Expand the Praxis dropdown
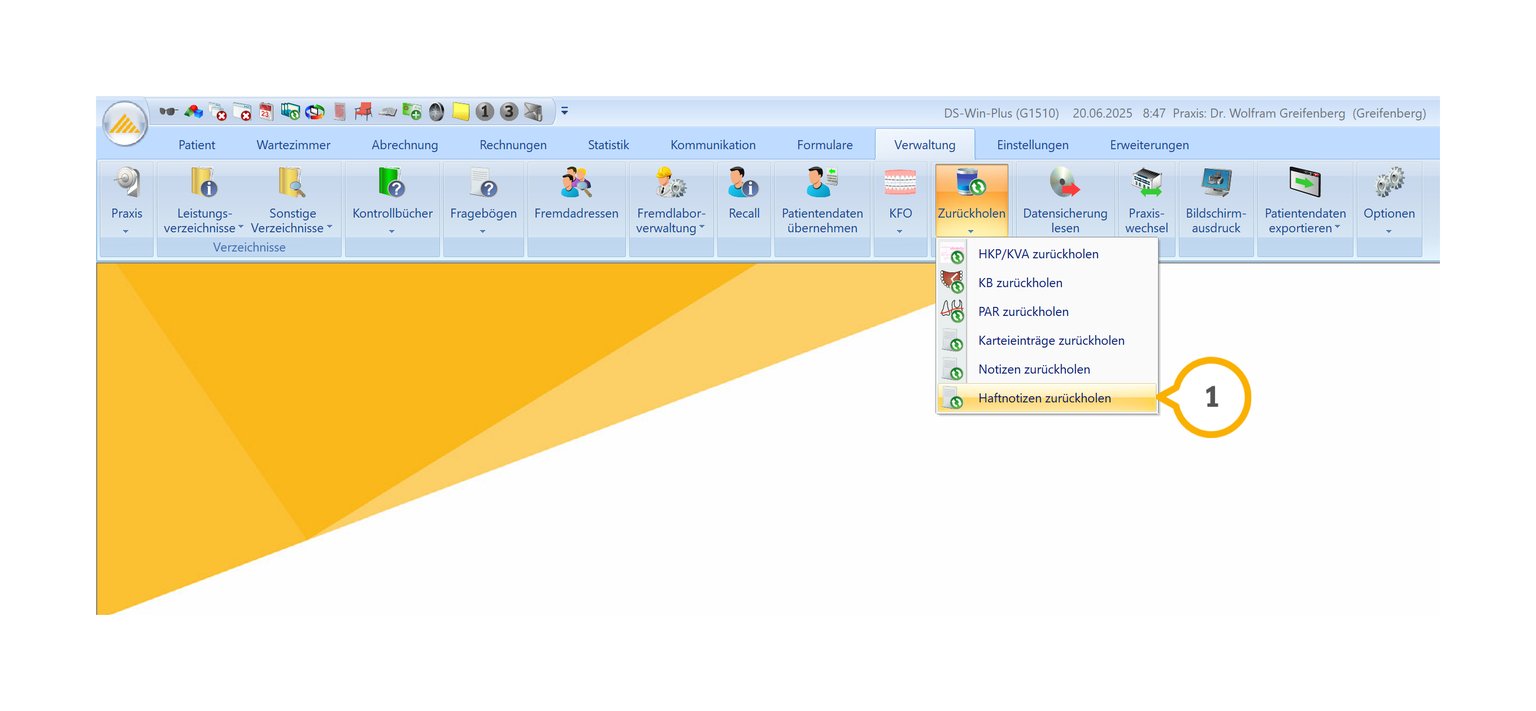Screen dimensions: 1536x711 (x=126, y=231)
